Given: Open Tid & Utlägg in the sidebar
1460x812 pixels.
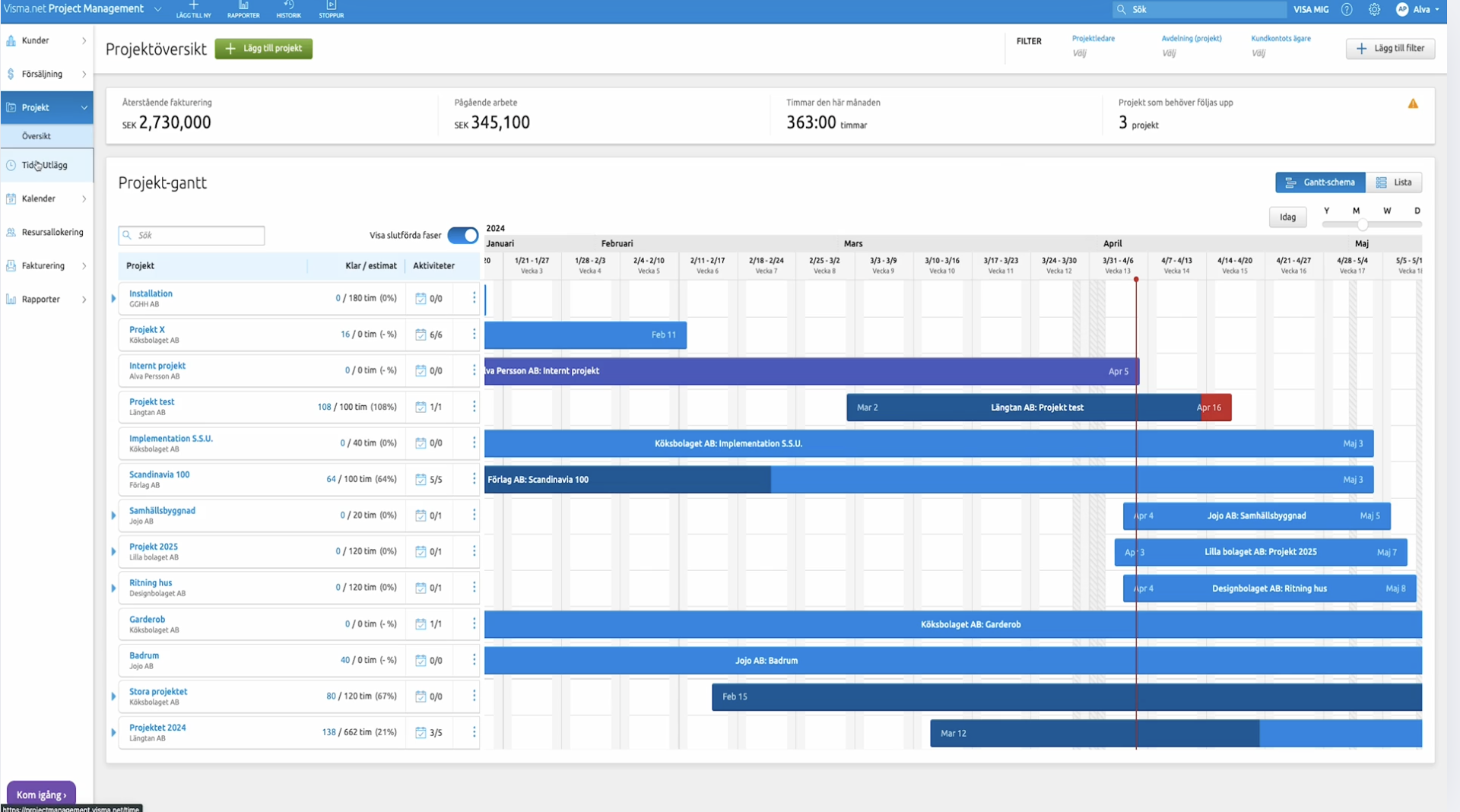Looking at the screenshot, I should tap(44, 165).
